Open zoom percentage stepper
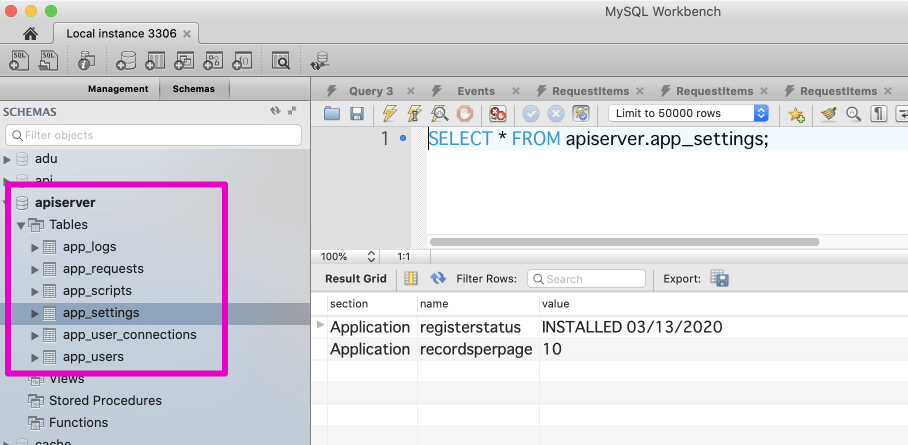 click(x=372, y=256)
